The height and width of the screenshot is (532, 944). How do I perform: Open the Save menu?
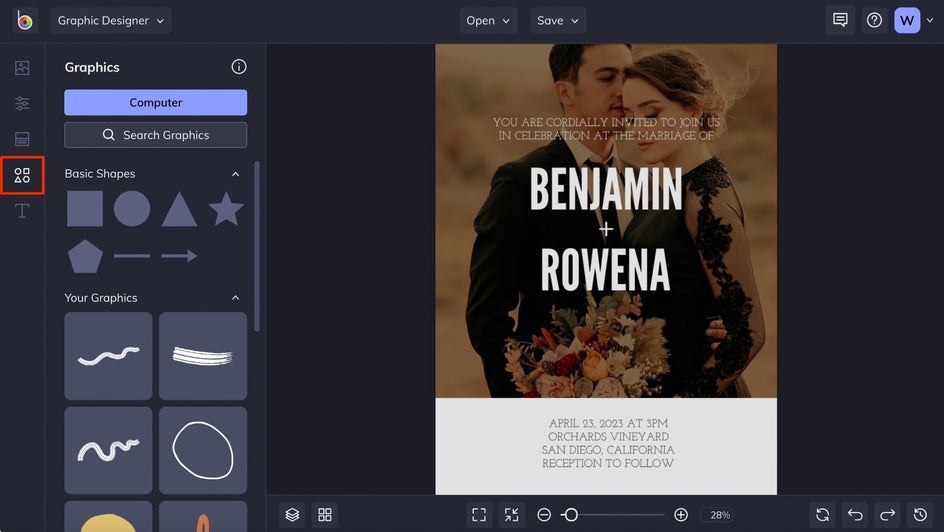[x=558, y=20]
